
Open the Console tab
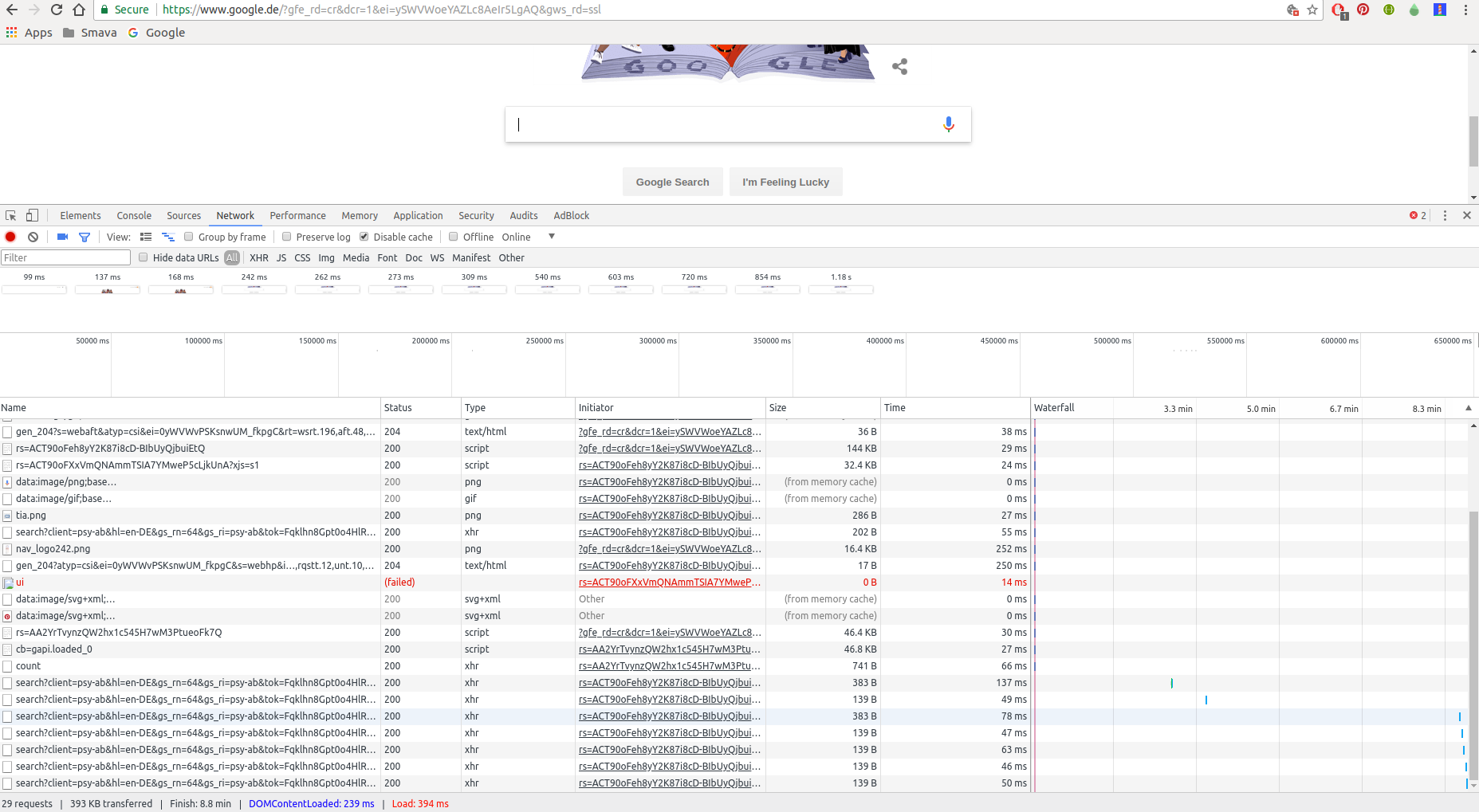134,215
